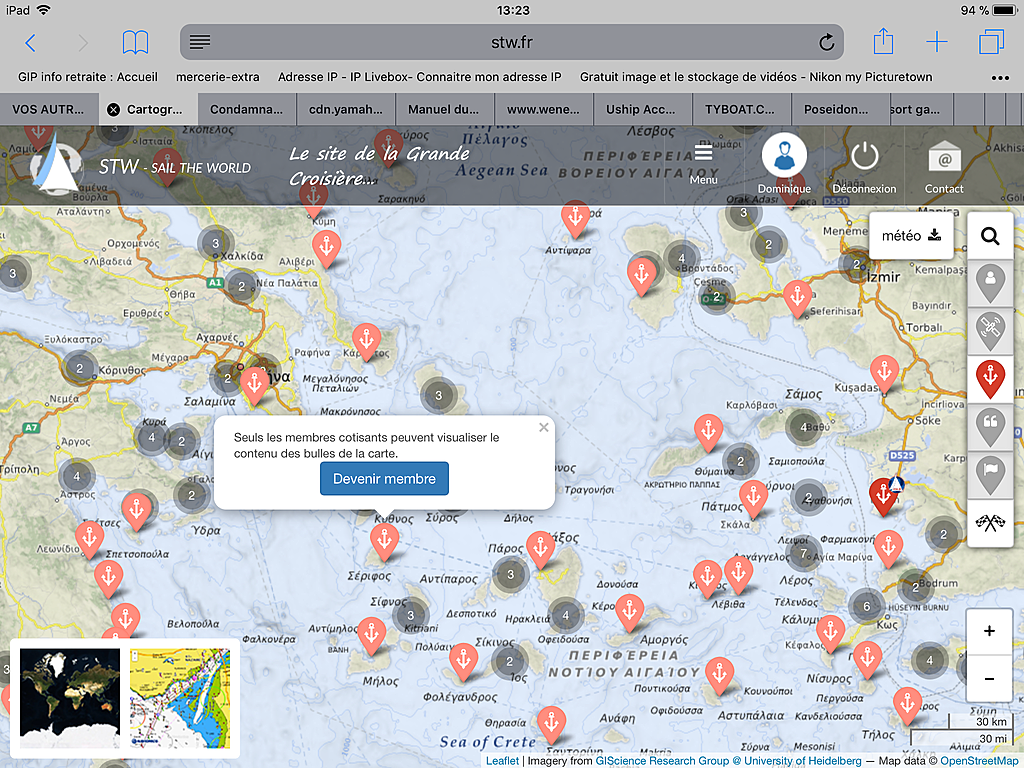Image resolution: width=1024 pixels, height=768 pixels.
Task: Tap the reader view lines icon
Action: (x=200, y=42)
